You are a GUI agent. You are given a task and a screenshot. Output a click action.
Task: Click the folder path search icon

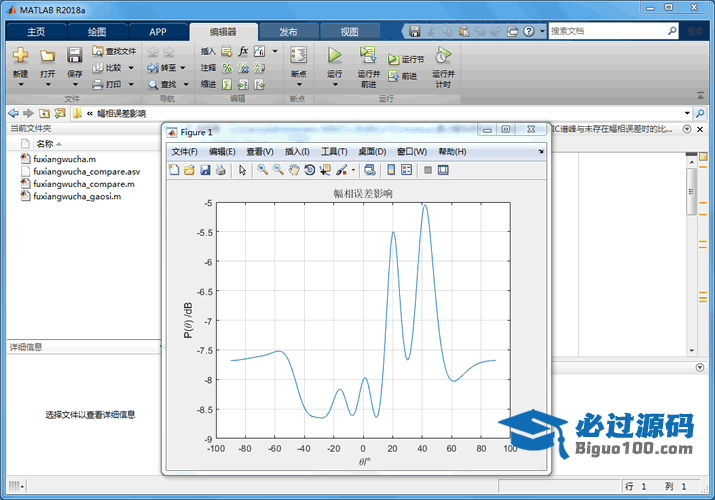tap(700, 113)
